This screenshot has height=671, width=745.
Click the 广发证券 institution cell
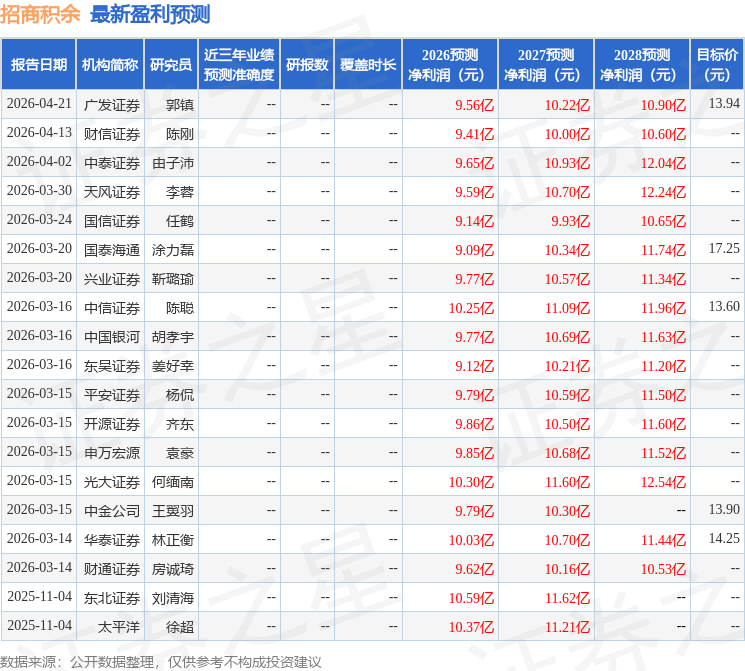coord(112,105)
